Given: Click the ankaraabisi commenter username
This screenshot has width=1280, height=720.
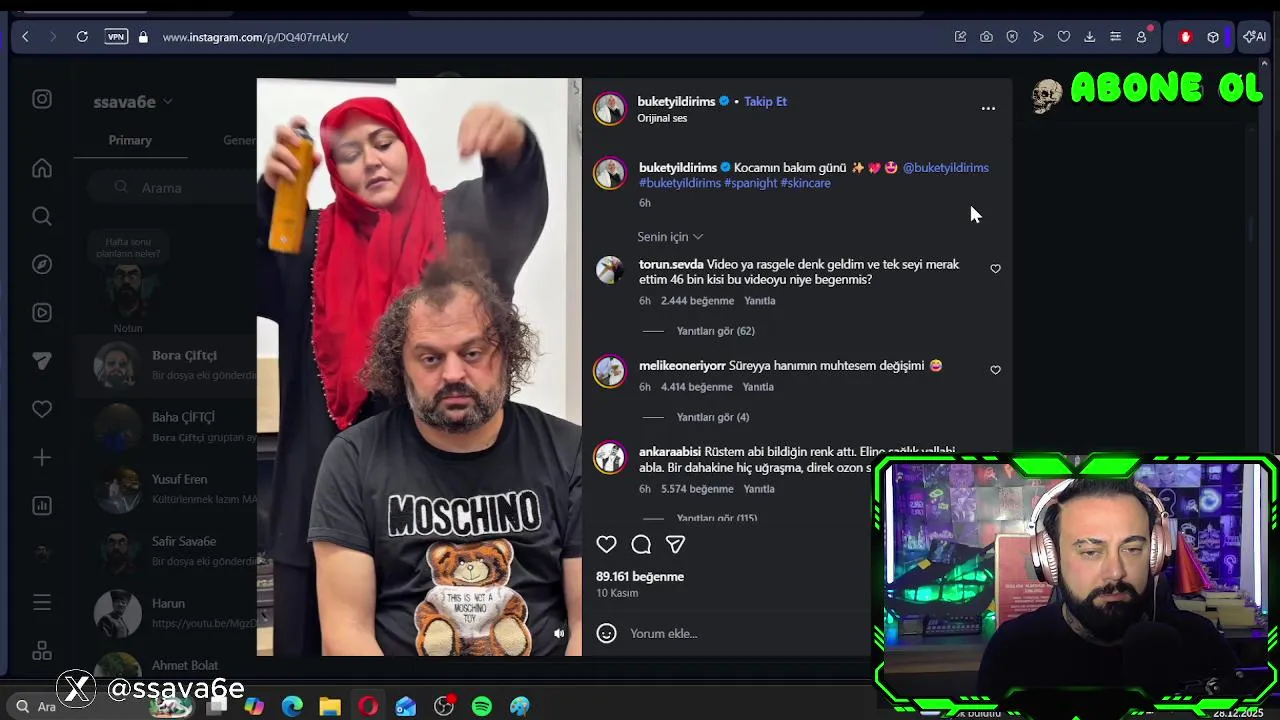Looking at the screenshot, I should pyautogui.click(x=670, y=452).
